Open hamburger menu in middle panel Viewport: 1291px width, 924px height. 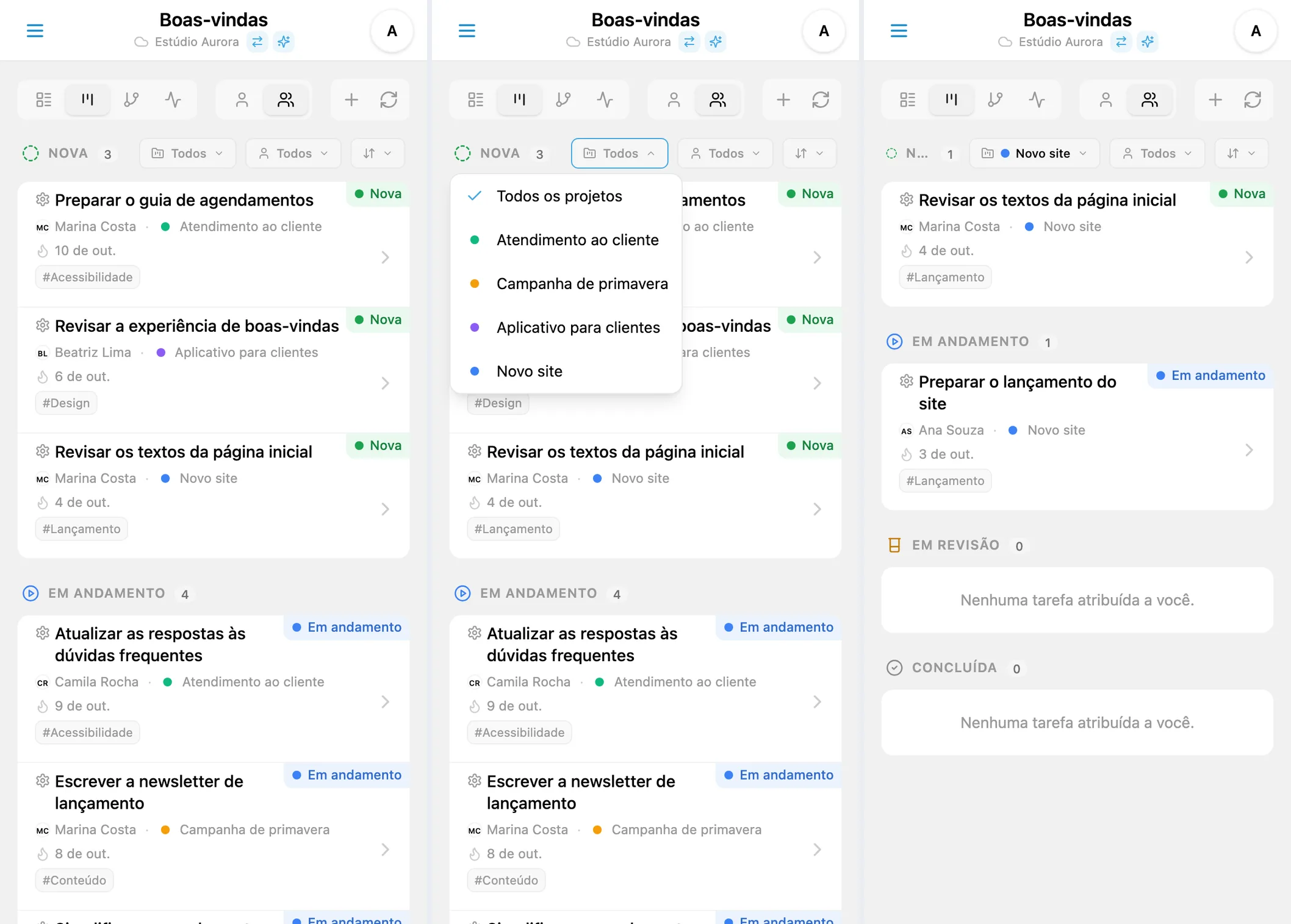click(467, 30)
